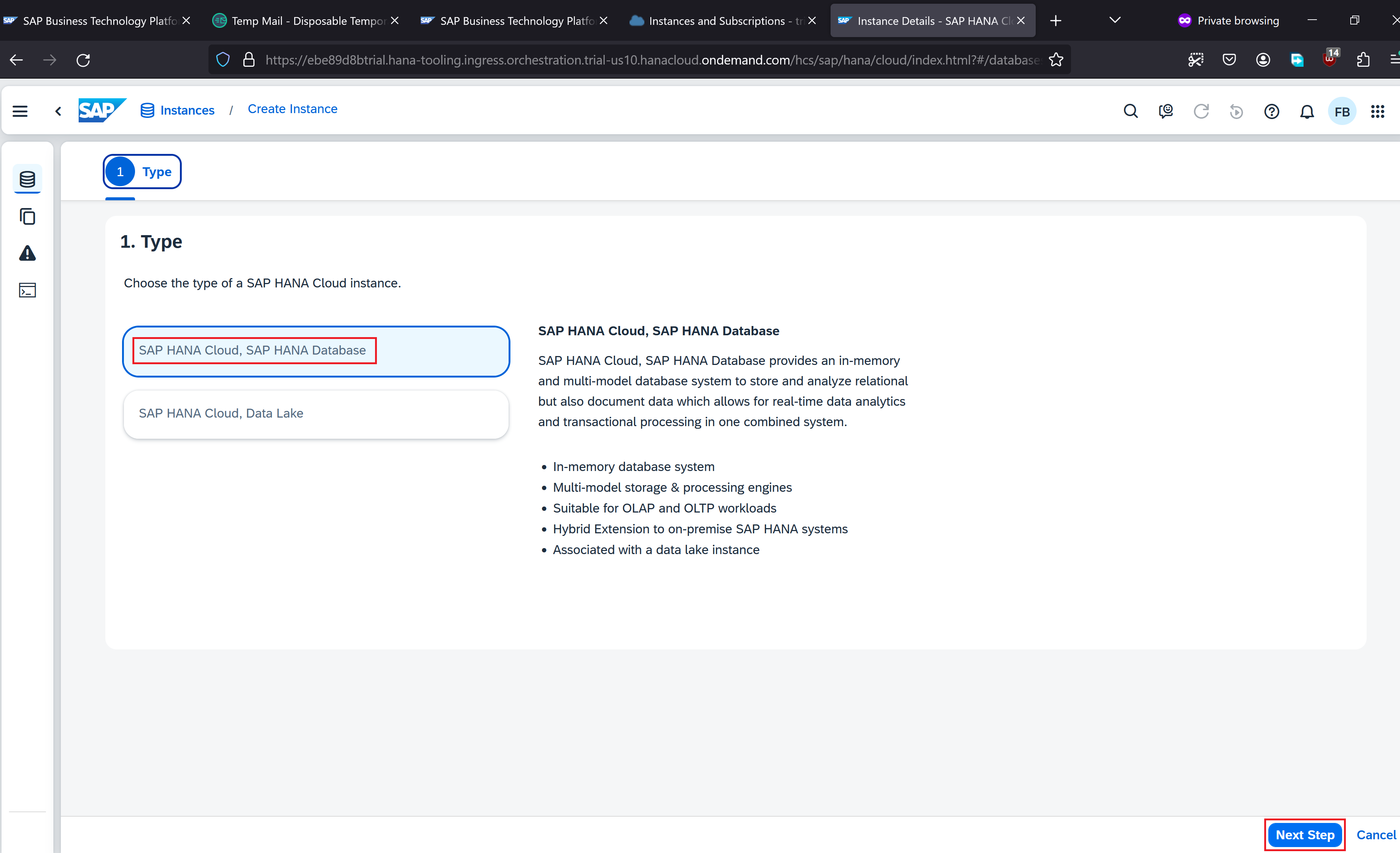Open the apps grid launcher
1400x853 pixels.
click(1378, 111)
